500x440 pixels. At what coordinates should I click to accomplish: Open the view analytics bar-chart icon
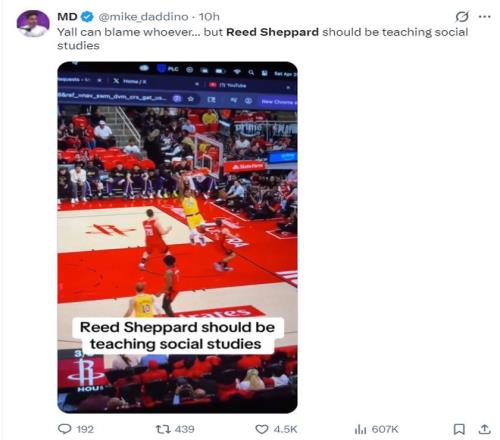click(360, 429)
